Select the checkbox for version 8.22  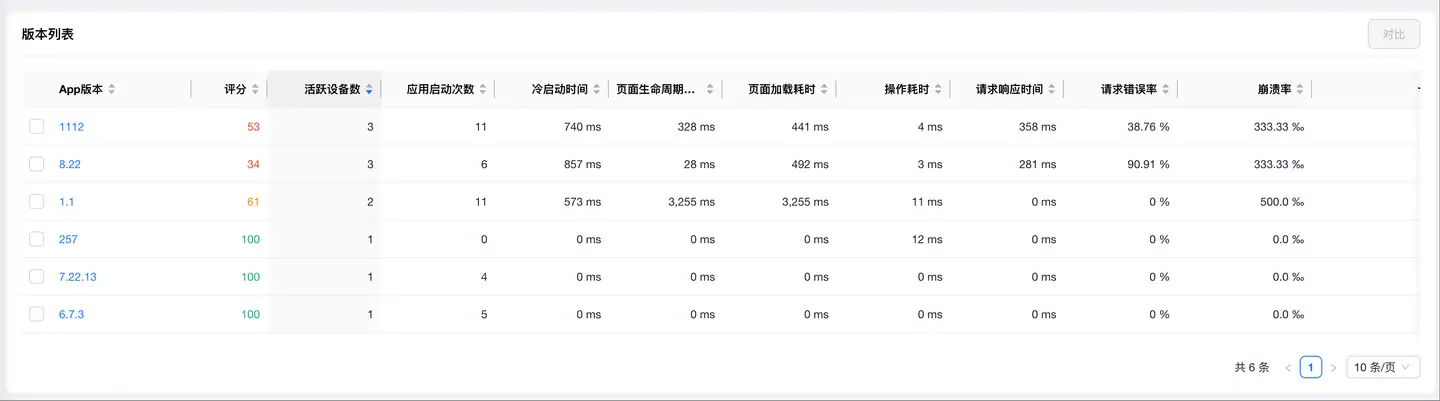click(37, 164)
